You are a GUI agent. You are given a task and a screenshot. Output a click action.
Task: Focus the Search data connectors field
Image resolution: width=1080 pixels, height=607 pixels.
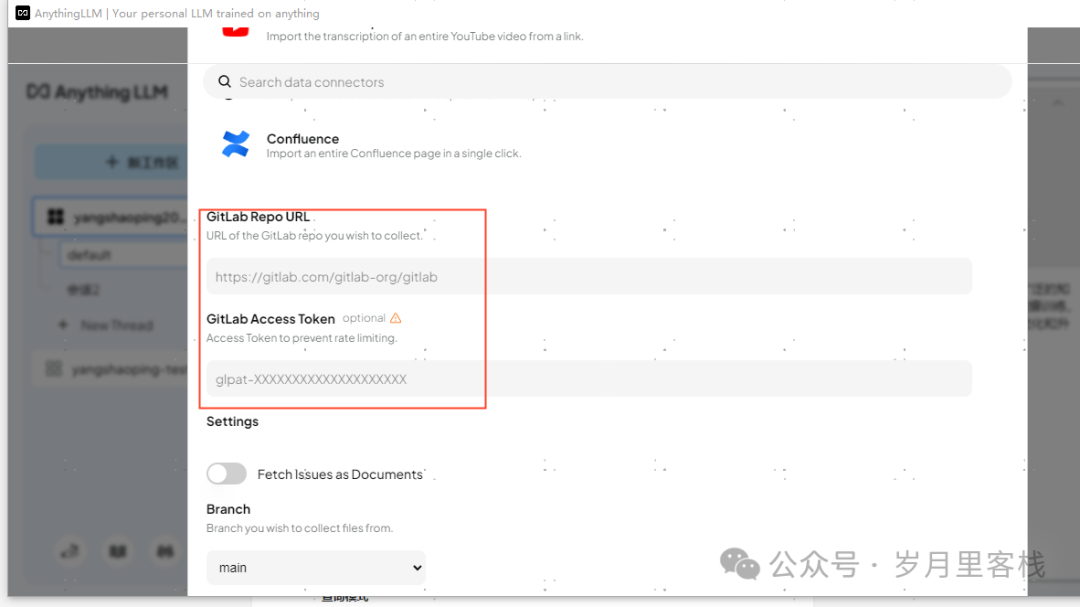pyautogui.click(x=607, y=82)
